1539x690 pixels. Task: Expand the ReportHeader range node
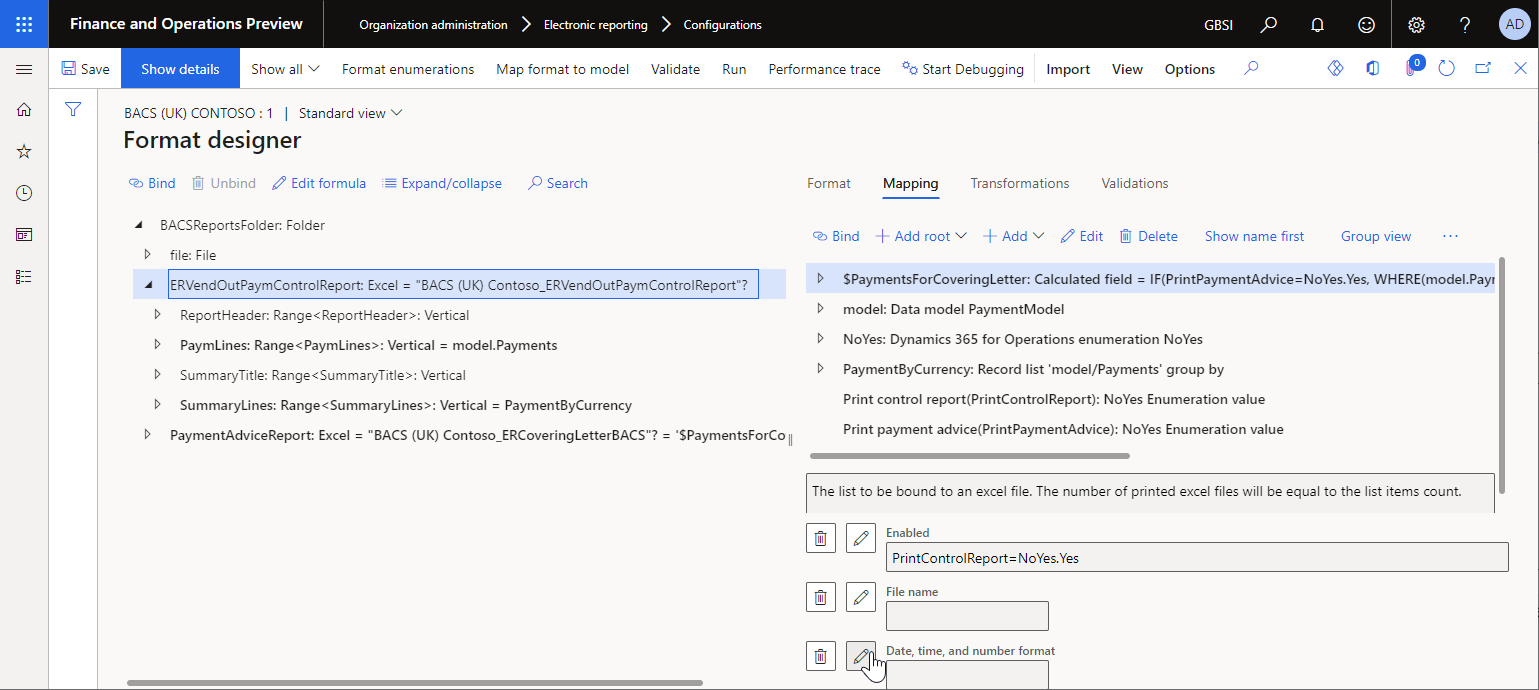[x=158, y=315]
